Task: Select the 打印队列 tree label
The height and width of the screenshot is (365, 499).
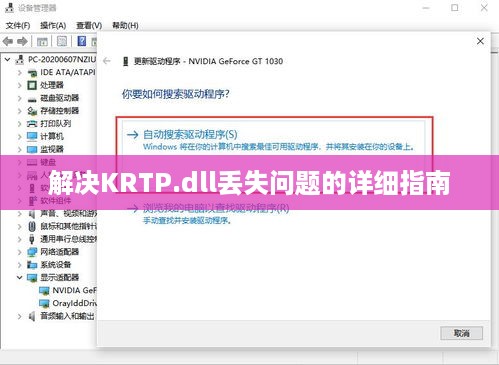Action: (x=56, y=124)
